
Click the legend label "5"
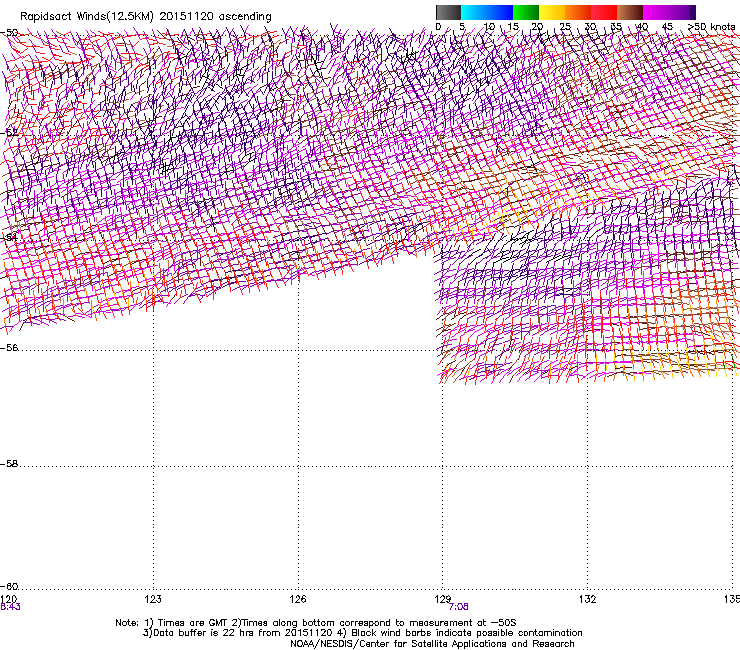[462, 27]
